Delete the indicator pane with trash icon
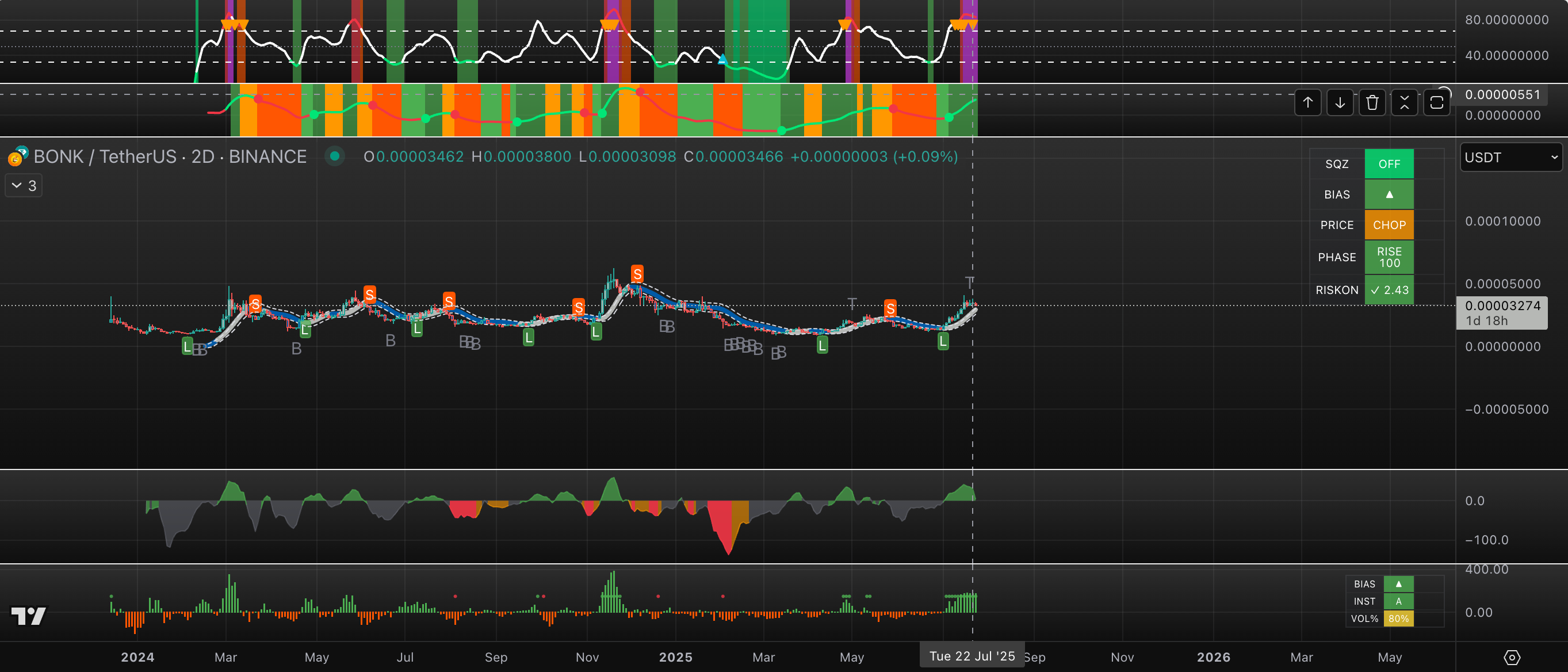The width and height of the screenshot is (1568, 672). 1372,102
